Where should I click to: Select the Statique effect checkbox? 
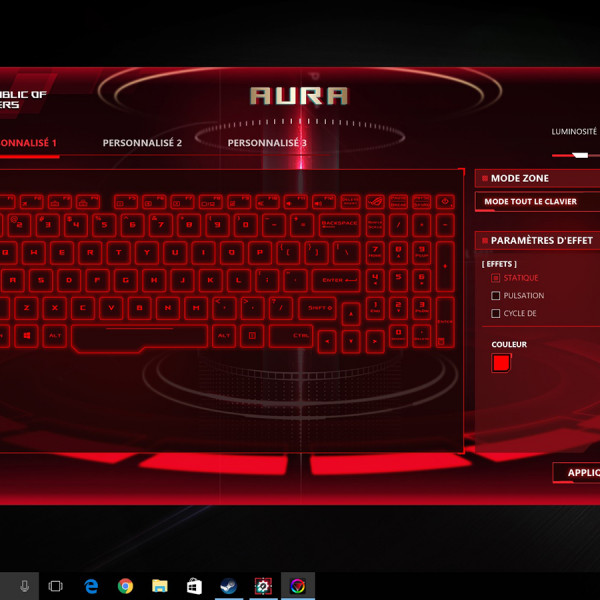click(x=496, y=278)
